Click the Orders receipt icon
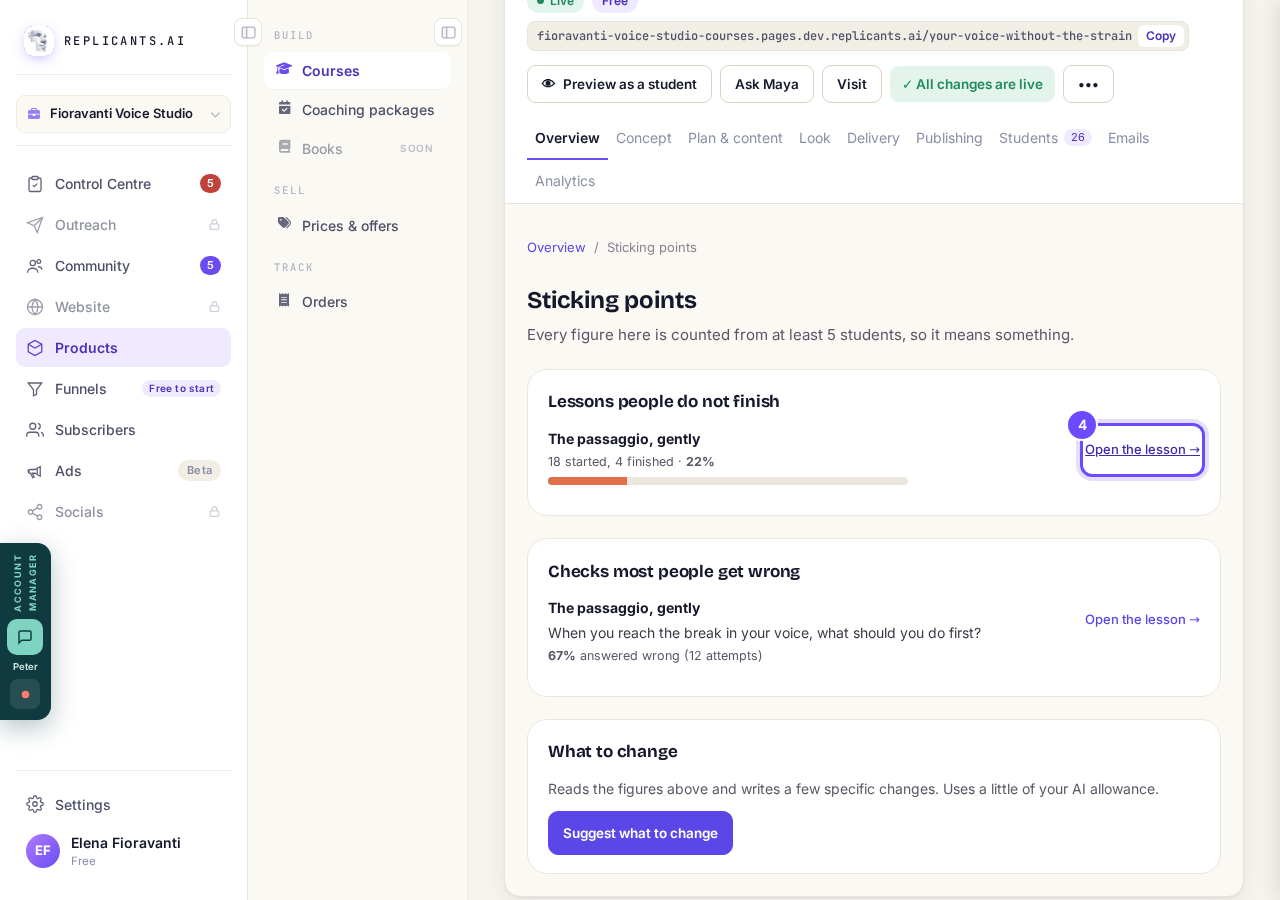Viewport: 1280px width, 900px height. click(285, 300)
